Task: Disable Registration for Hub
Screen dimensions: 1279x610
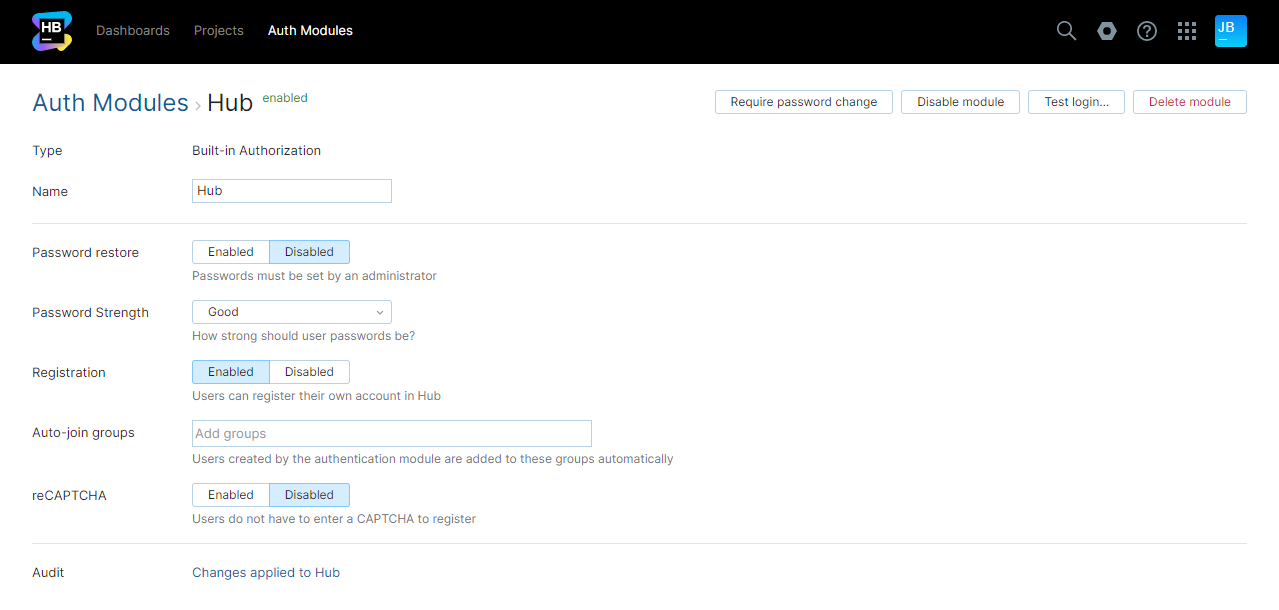Action: tap(309, 371)
